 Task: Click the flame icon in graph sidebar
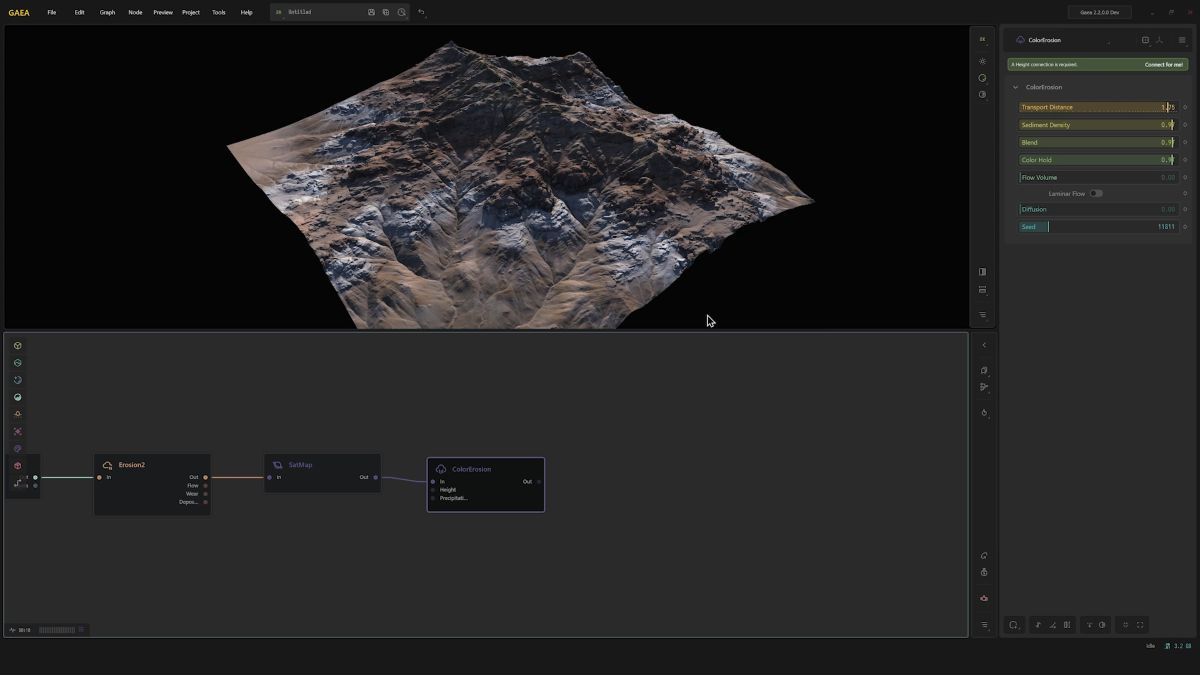click(x=984, y=412)
